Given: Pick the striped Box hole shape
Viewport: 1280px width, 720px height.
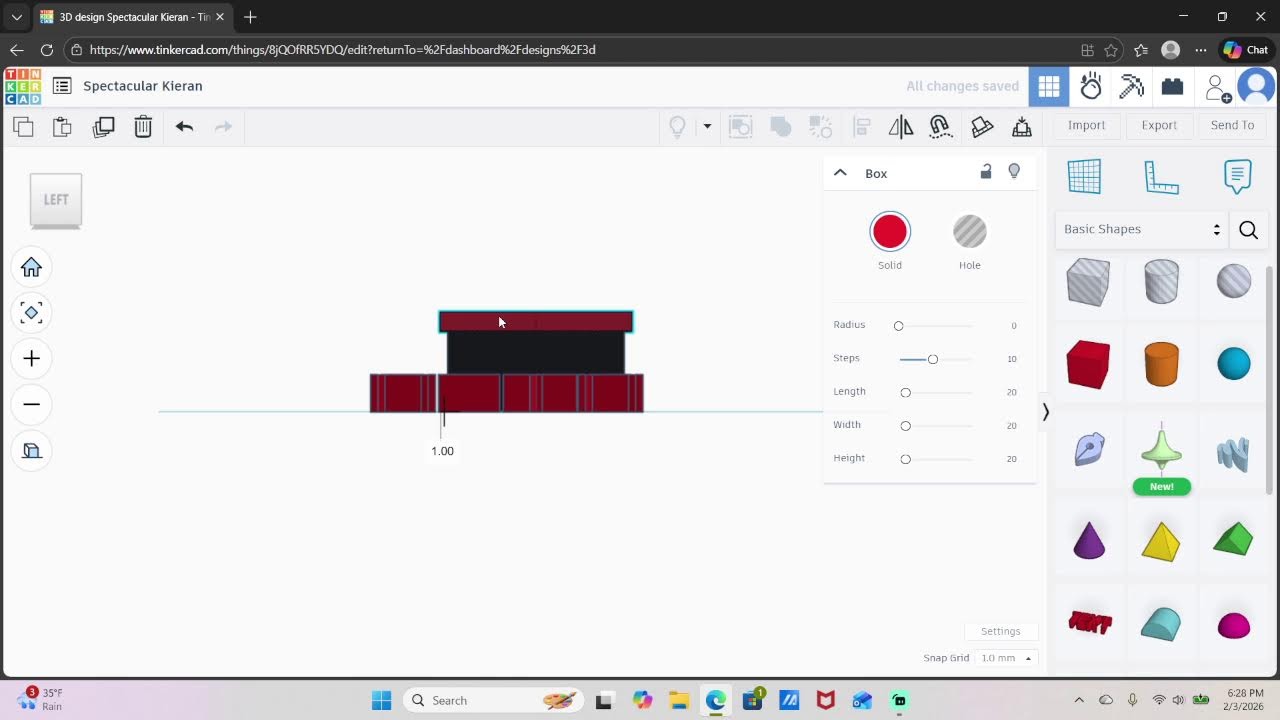Looking at the screenshot, I should pos(1088,282).
